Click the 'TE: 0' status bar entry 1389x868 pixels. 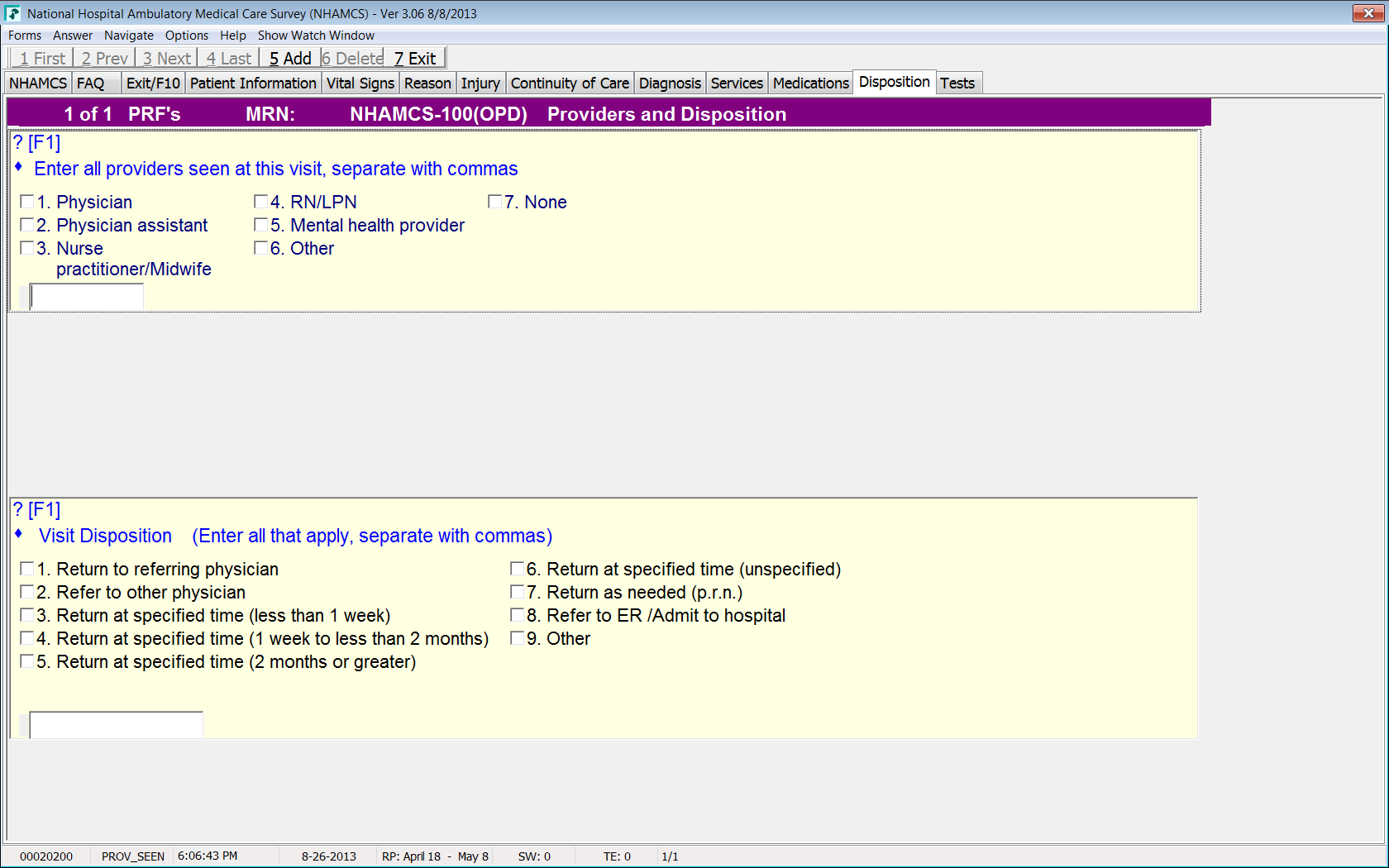pos(617,856)
